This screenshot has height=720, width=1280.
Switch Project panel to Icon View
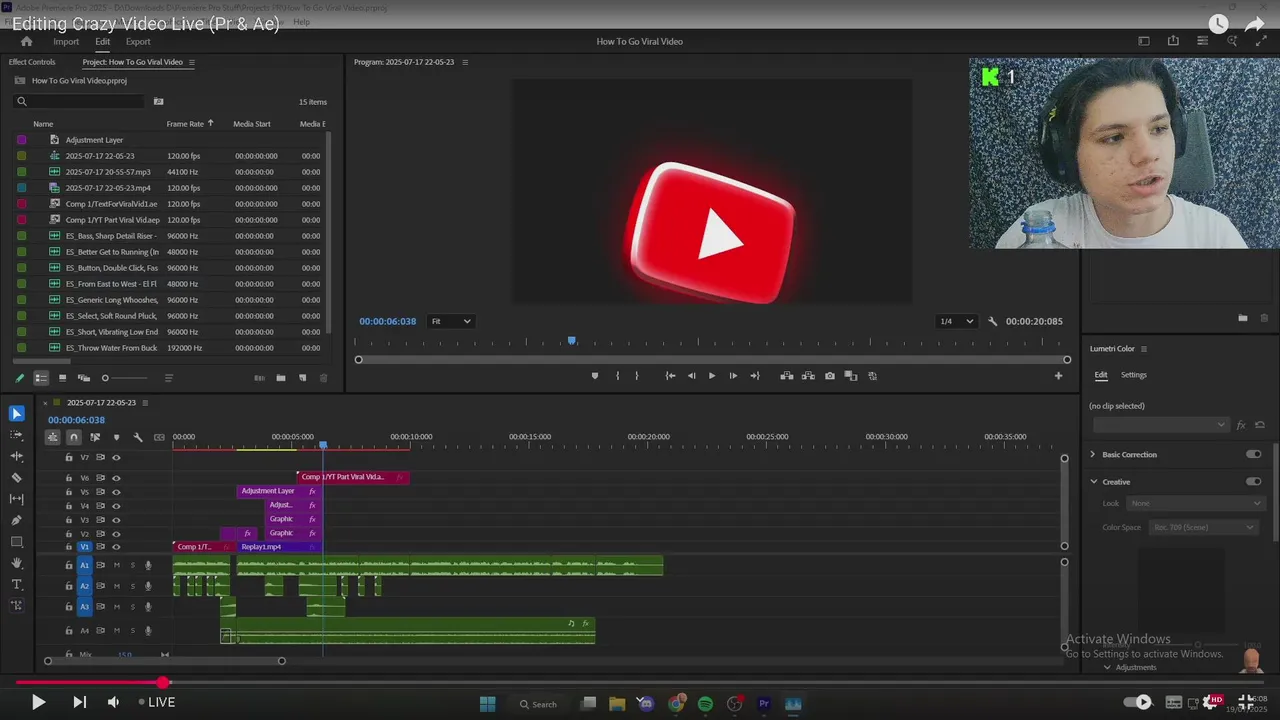[62, 378]
